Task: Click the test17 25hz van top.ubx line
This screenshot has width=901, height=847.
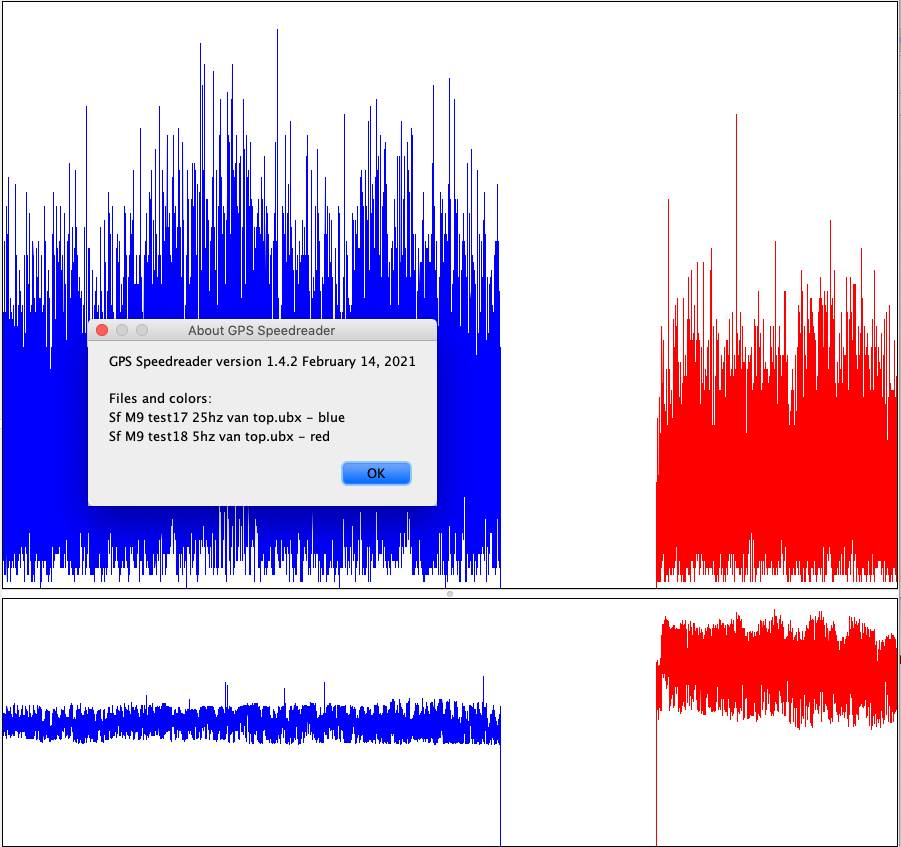Action: coord(226,417)
